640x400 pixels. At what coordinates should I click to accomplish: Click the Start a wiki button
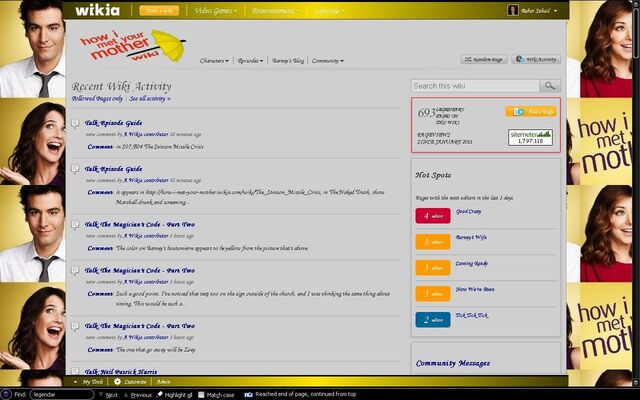pos(159,11)
